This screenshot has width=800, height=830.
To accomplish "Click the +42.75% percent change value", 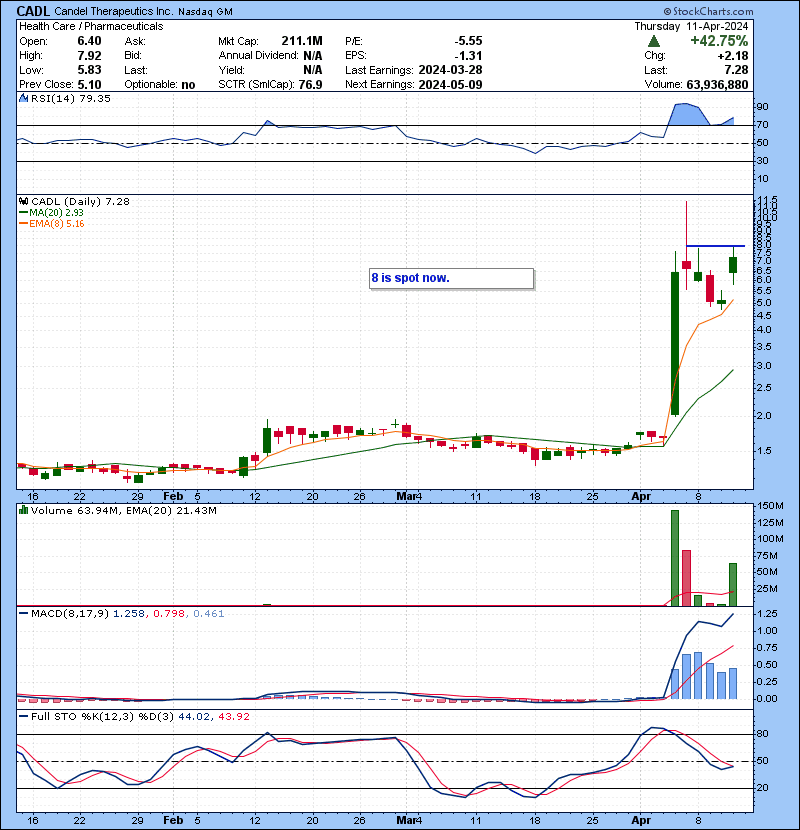I will coord(719,41).
